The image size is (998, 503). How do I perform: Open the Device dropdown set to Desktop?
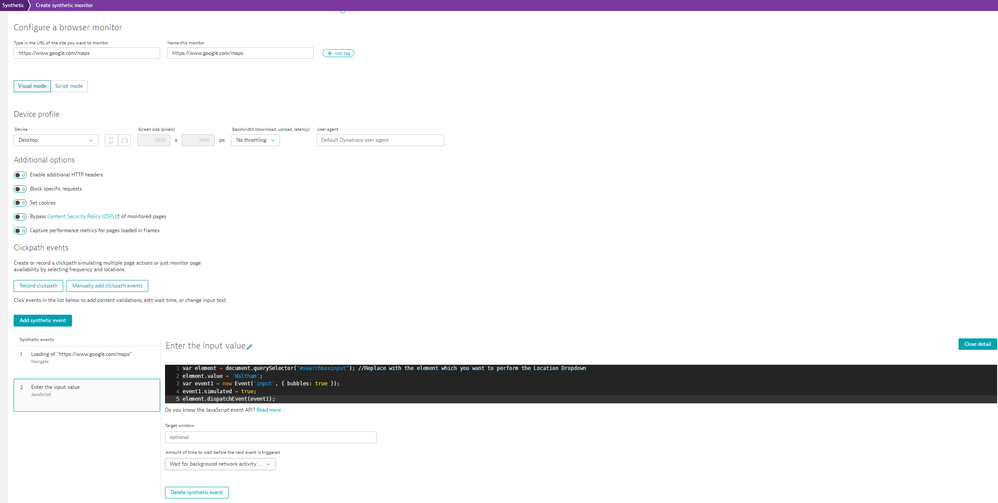click(56, 140)
